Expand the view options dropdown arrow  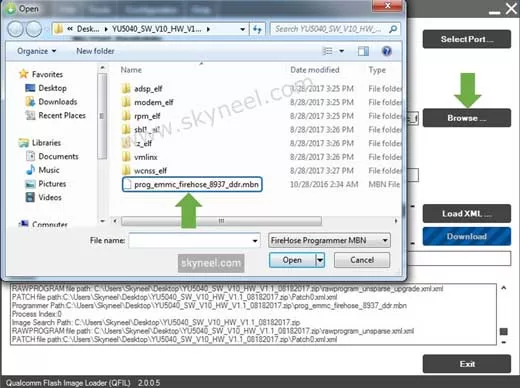[341, 51]
